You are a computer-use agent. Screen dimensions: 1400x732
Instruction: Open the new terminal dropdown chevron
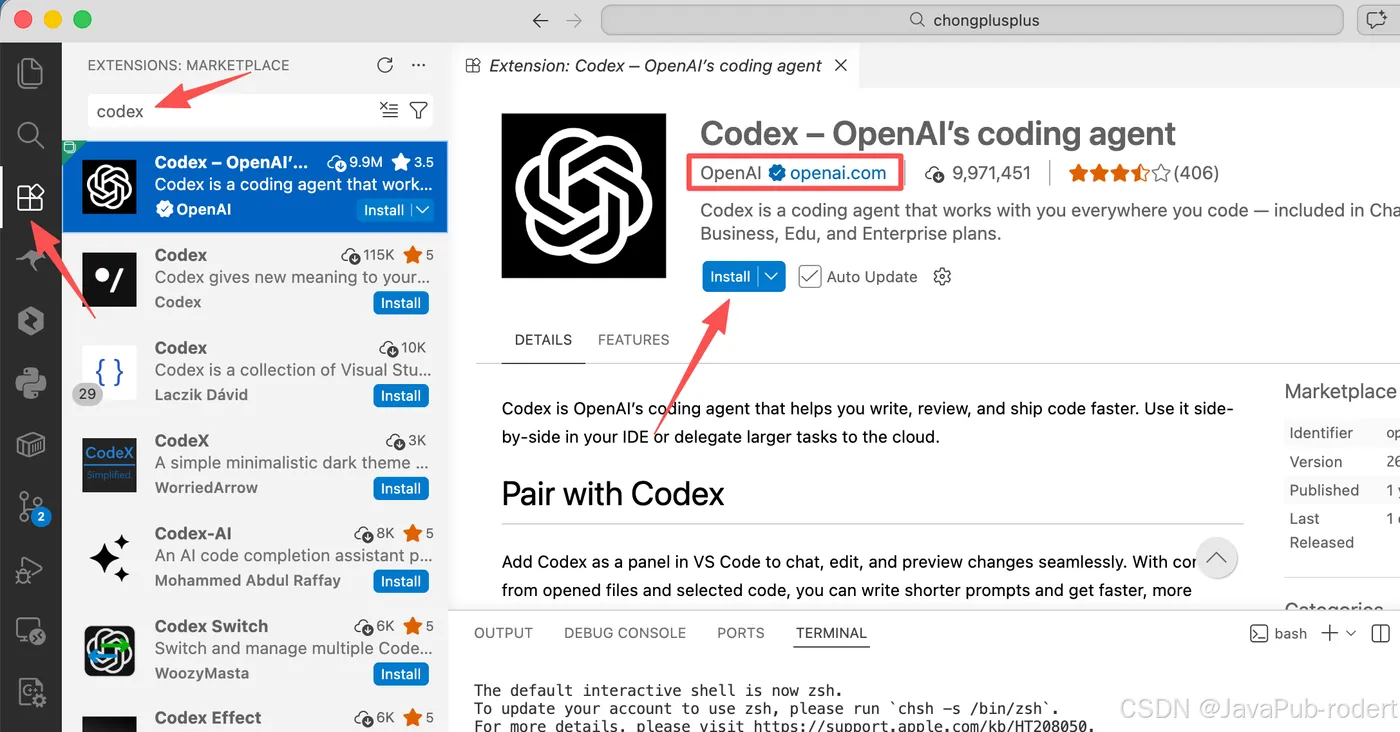tap(1351, 633)
